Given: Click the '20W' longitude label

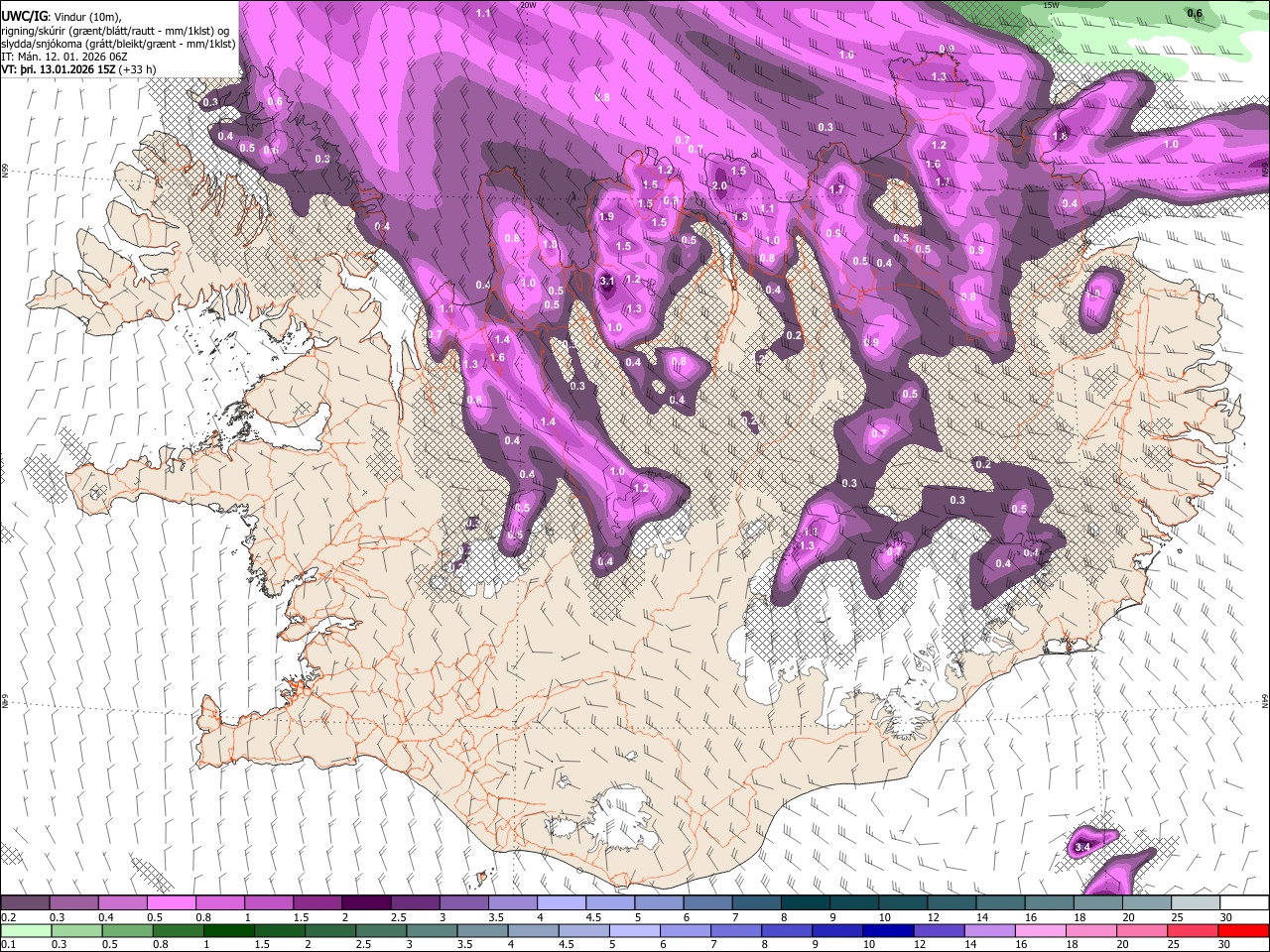Looking at the screenshot, I should (527, 5).
